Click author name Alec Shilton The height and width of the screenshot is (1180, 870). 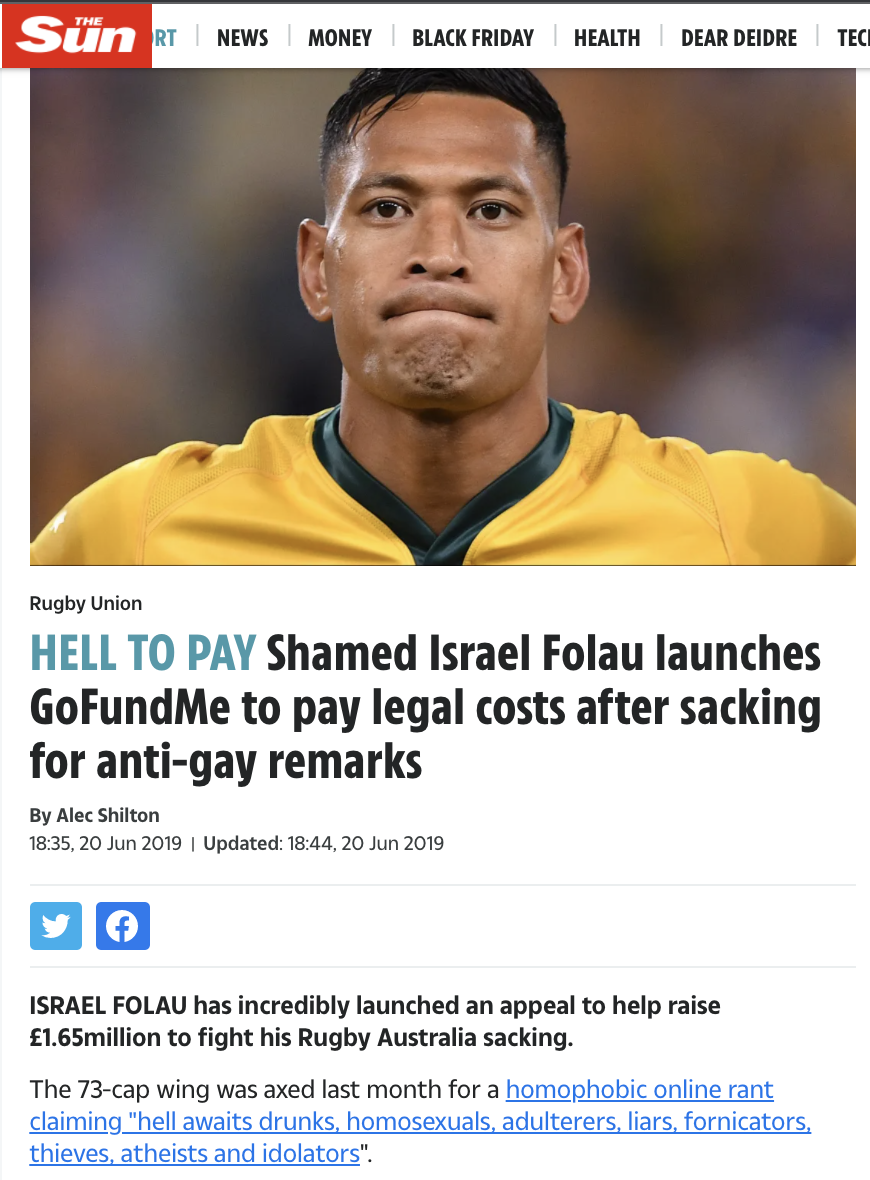click(x=108, y=816)
